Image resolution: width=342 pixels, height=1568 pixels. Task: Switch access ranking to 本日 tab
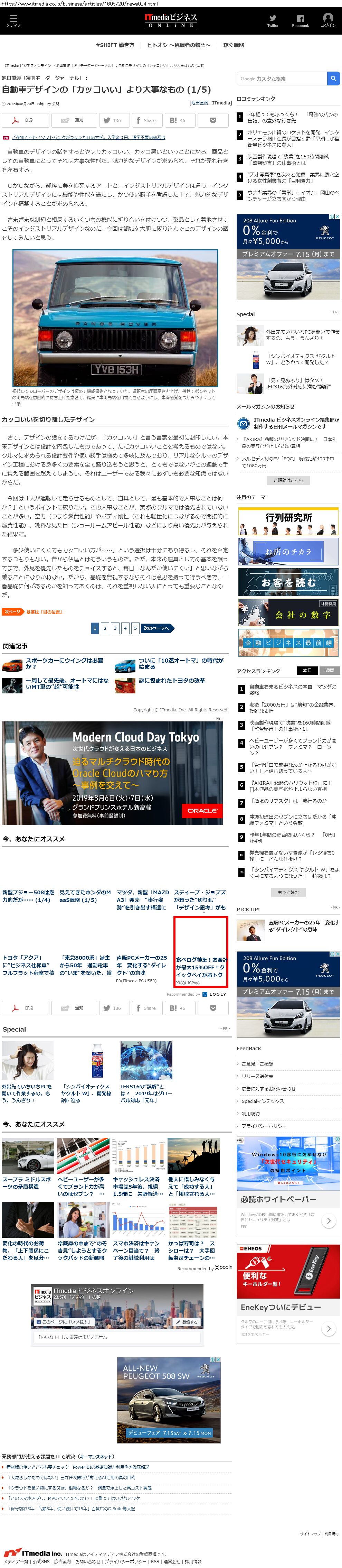click(x=307, y=670)
